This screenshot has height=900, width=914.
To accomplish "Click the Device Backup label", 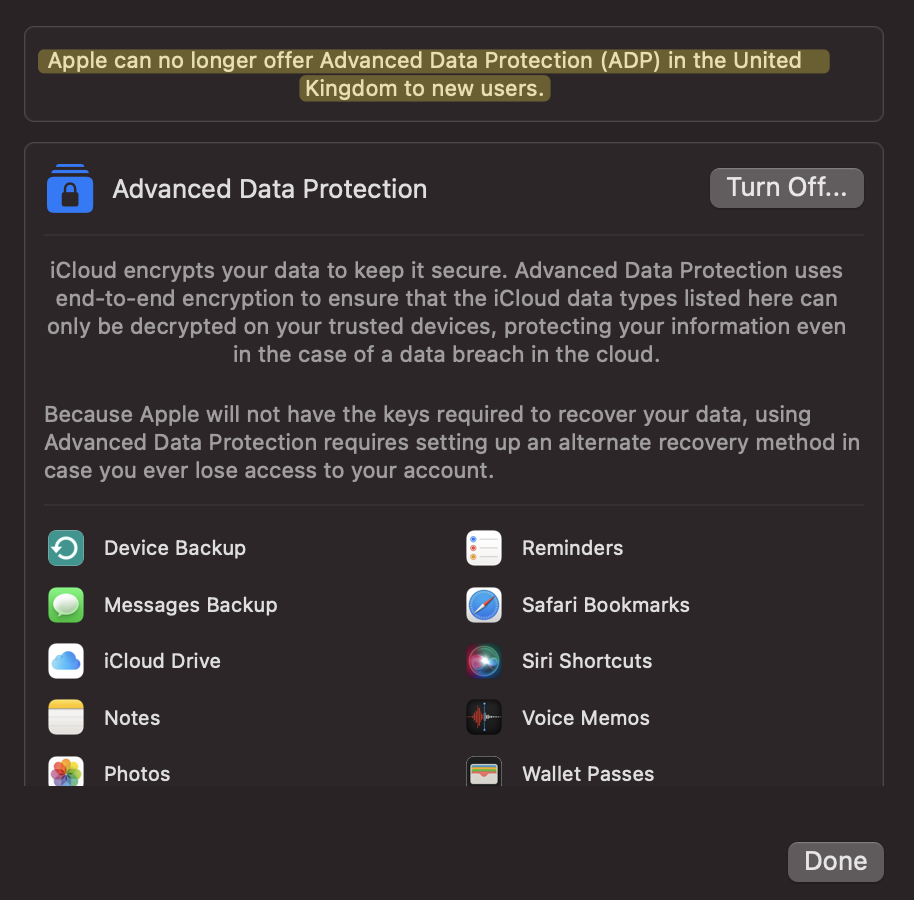I will click(175, 548).
